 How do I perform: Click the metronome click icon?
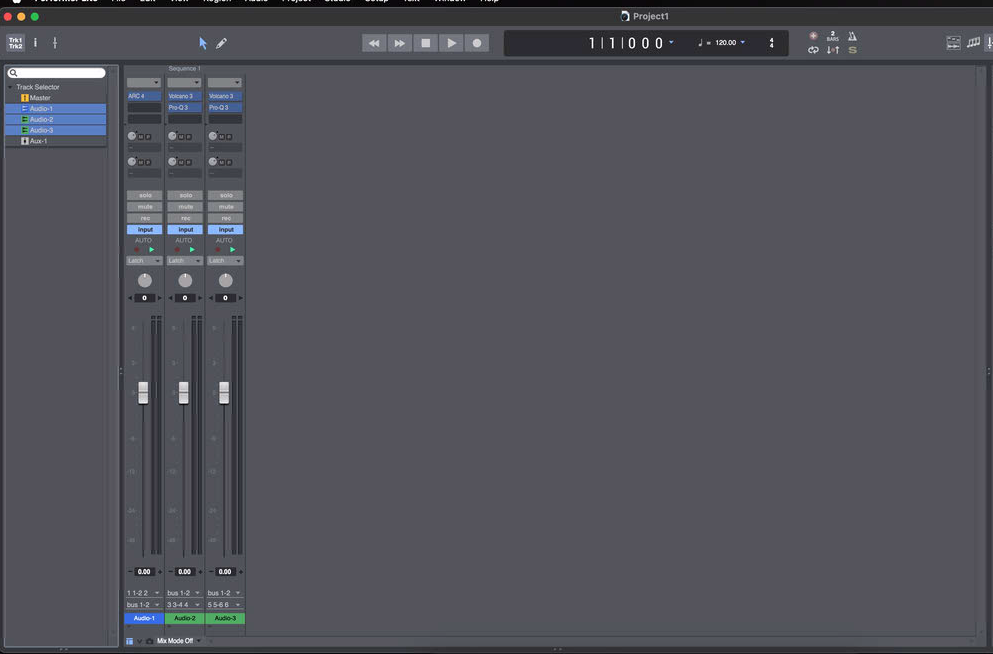[852, 37]
